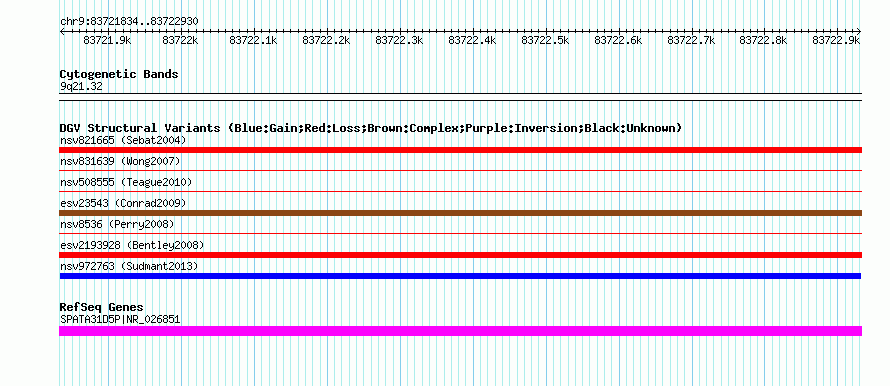Viewport: 890px width, 386px height.
Task: Click the 83722.8k ruler mark
Action: pos(764,40)
